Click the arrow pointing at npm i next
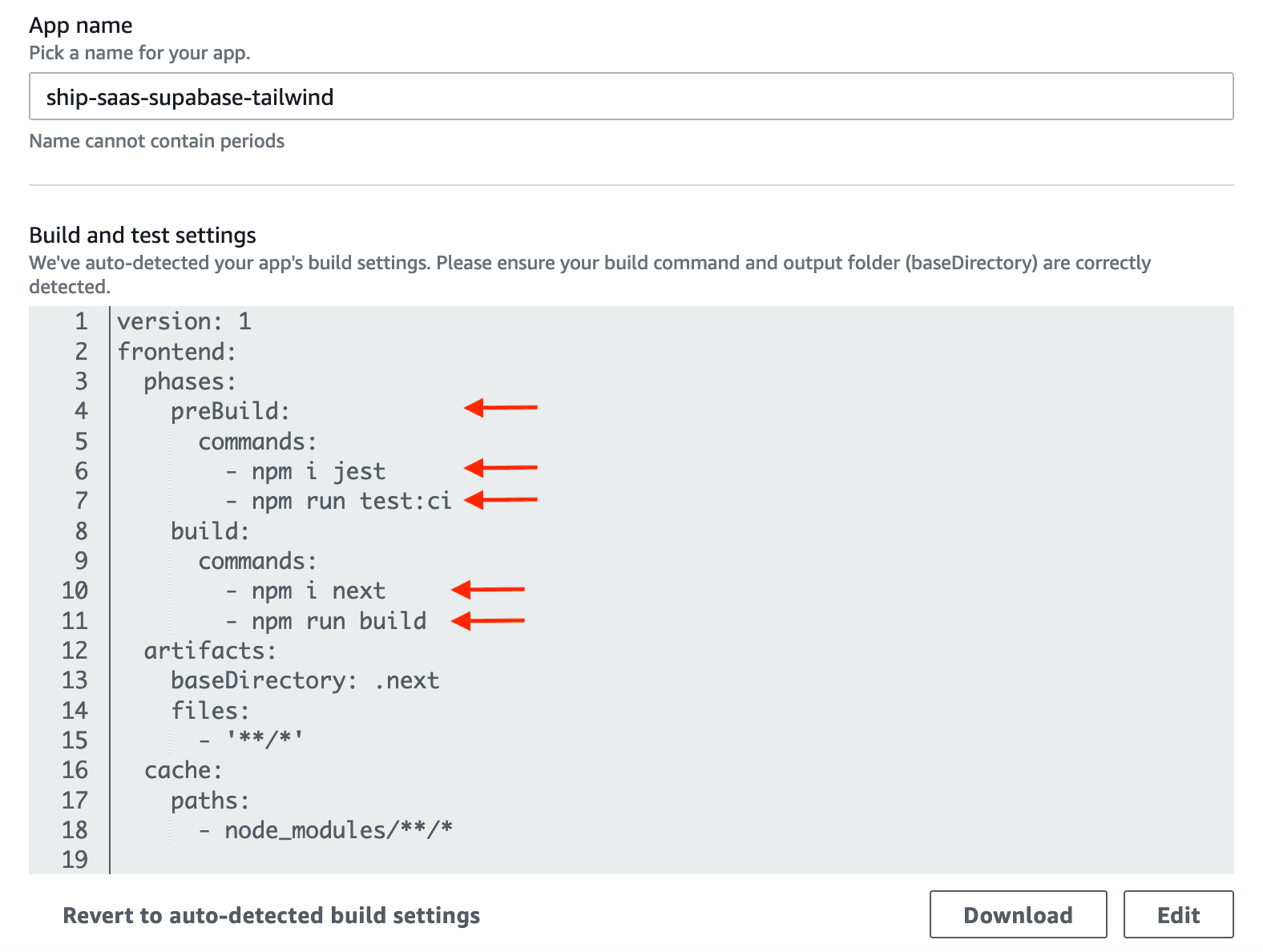1263x952 pixels. coord(489,591)
